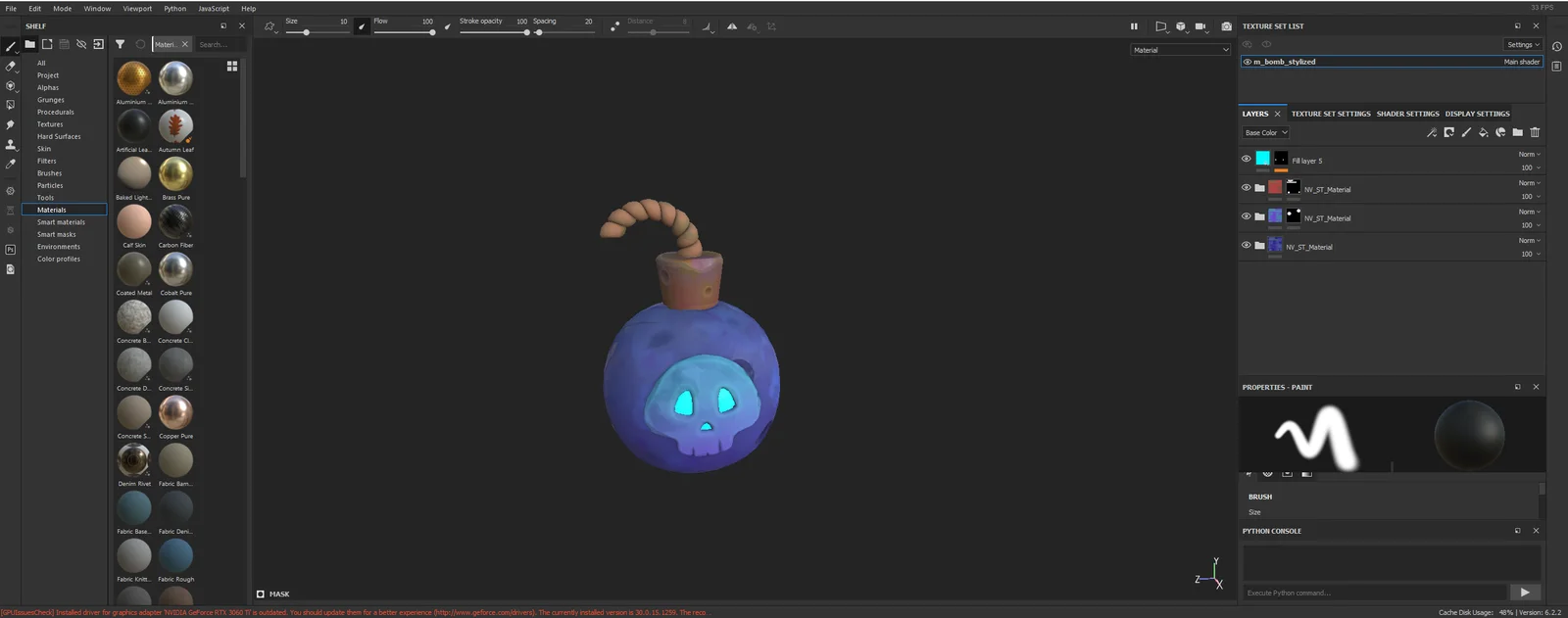Toggle the hidden-items eye icon in shelf
The image size is (1568, 618).
click(x=81, y=44)
